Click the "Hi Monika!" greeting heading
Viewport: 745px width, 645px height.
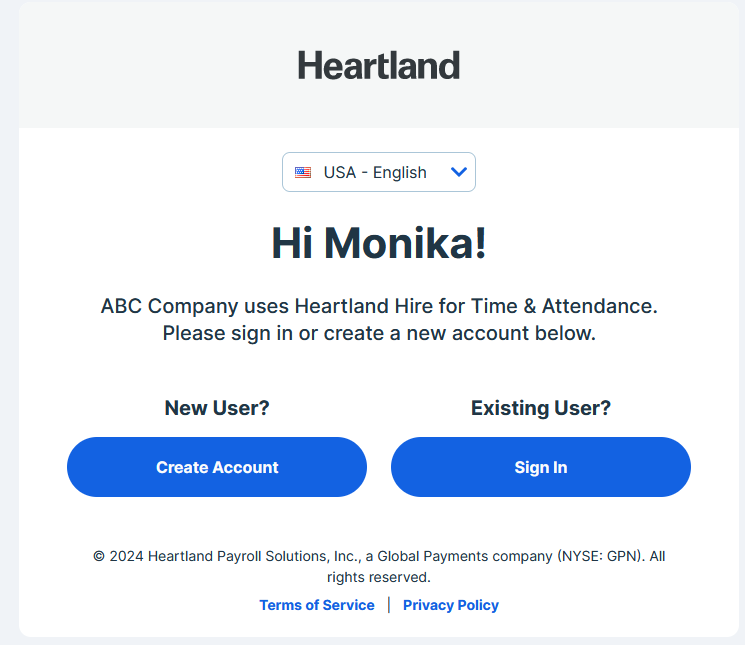(378, 243)
